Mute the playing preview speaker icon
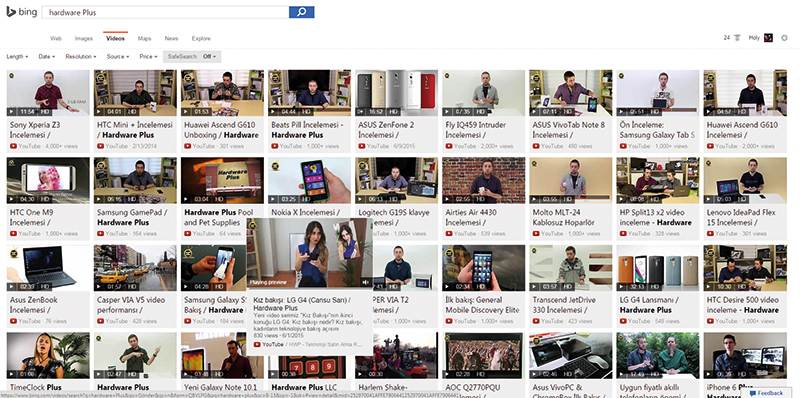 pos(365,282)
